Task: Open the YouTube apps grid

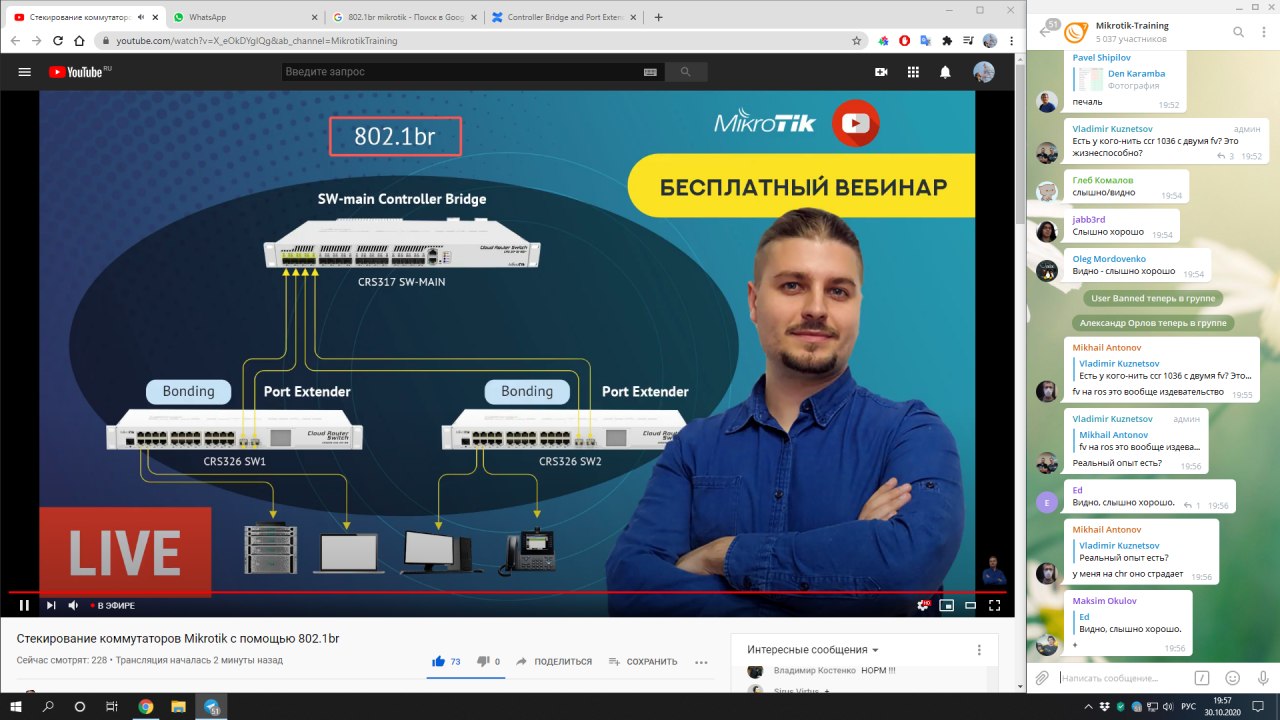Action: click(x=913, y=72)
